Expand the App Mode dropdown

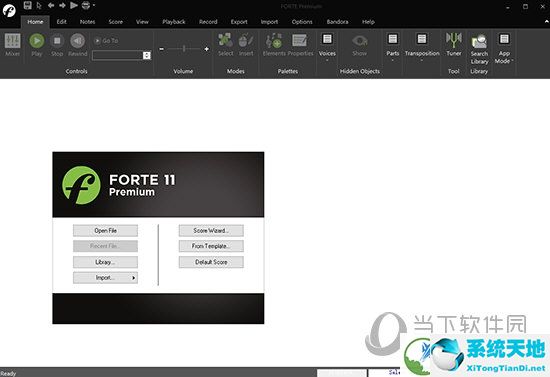pos(504,48)
